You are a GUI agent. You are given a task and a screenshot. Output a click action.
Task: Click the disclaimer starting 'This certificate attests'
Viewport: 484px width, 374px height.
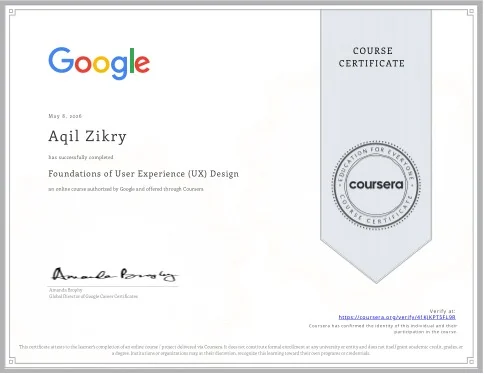241,350
